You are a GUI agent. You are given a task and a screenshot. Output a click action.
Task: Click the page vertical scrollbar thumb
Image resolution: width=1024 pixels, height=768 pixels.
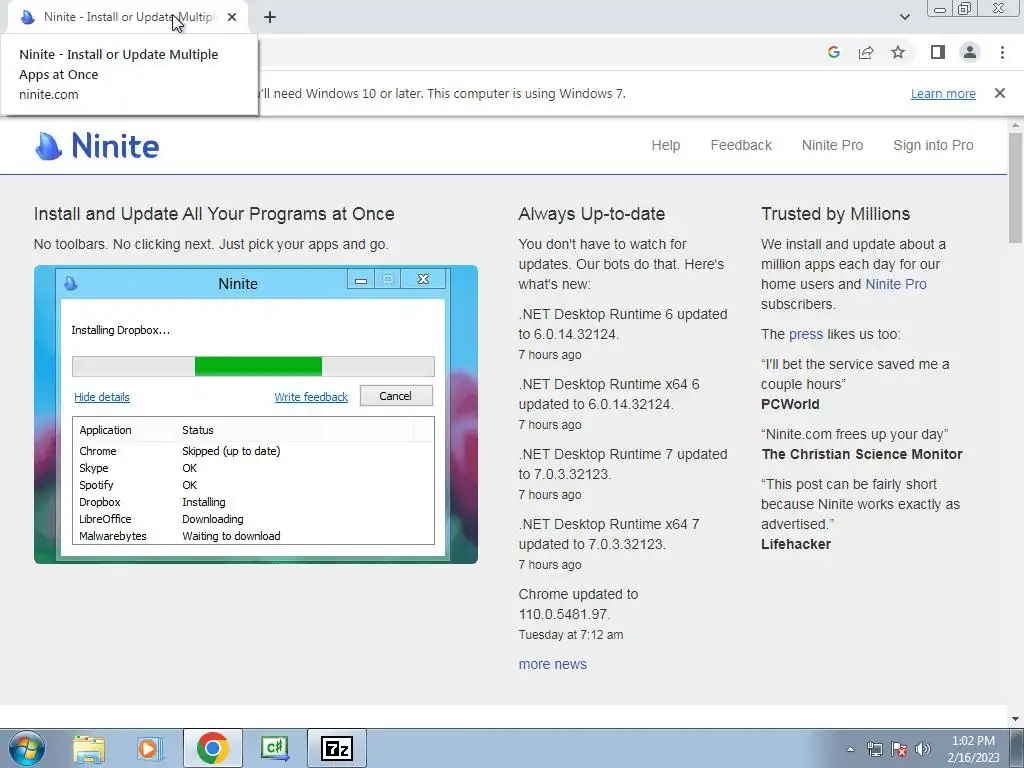point(1015,186)
